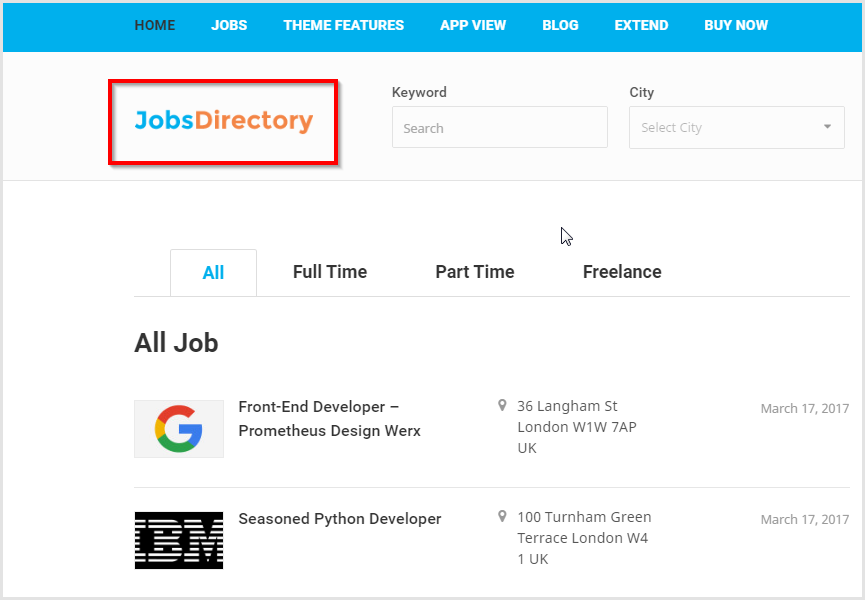
Task: Click BUY NOW in the top menu
Action: (x=736, y=25)
